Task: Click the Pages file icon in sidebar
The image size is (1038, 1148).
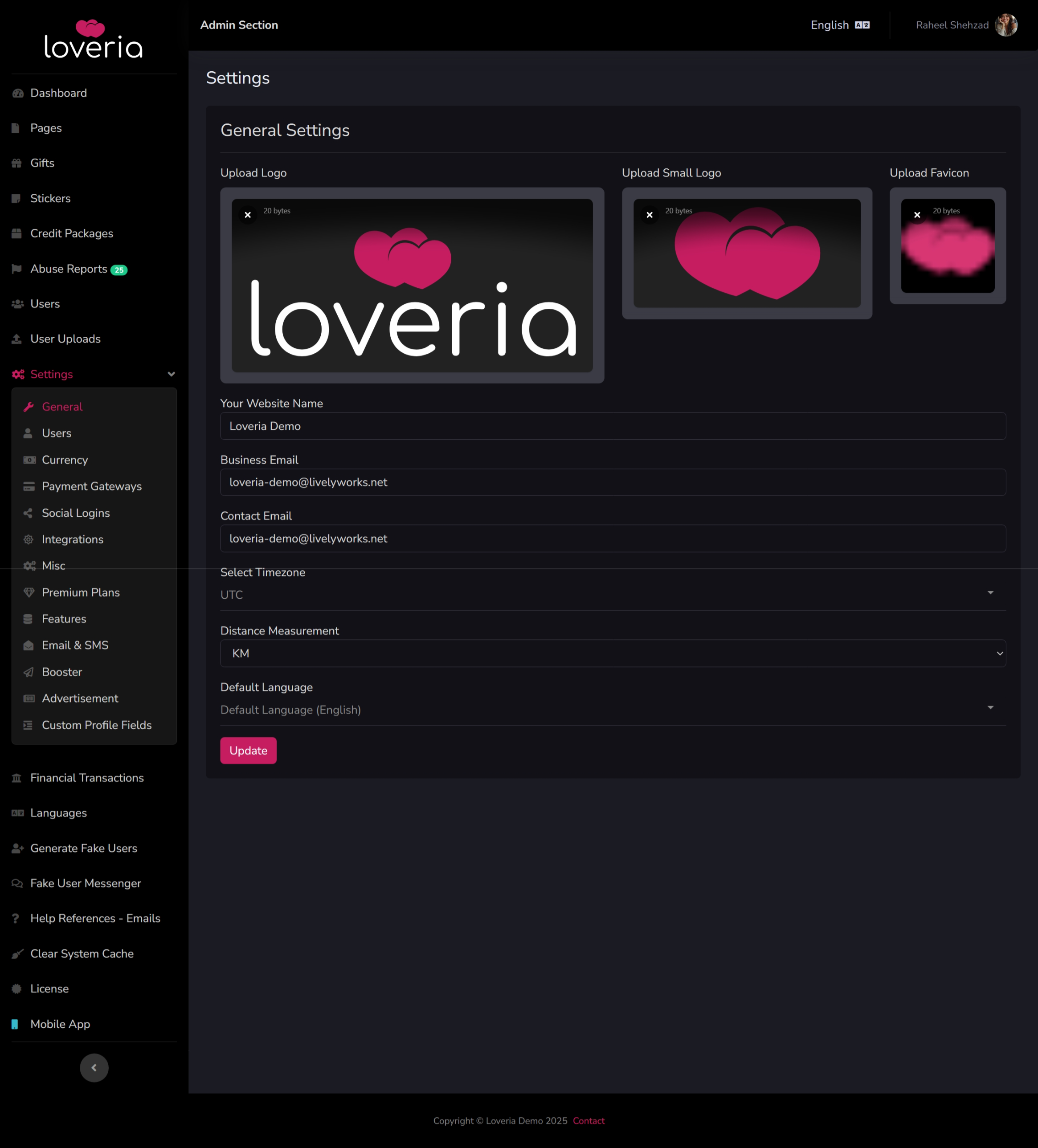Action: coord(16,128)
